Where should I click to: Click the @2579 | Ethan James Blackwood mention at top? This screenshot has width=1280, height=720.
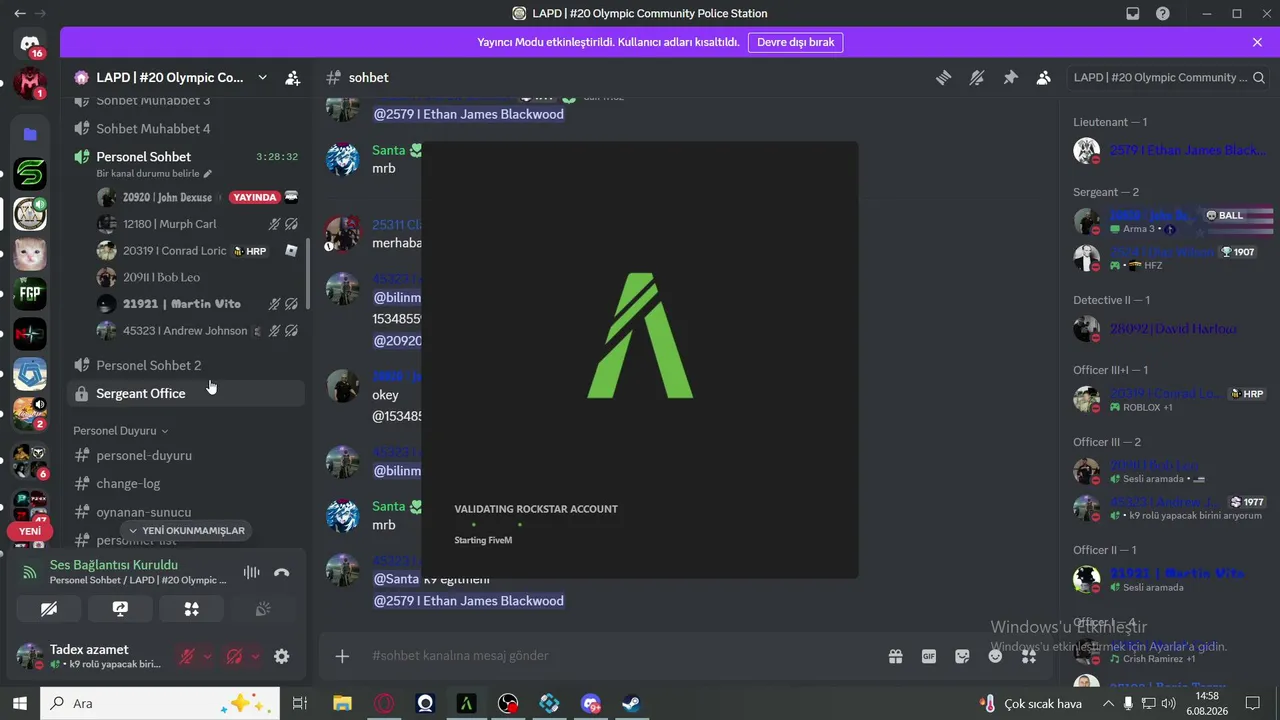[469, 114]
